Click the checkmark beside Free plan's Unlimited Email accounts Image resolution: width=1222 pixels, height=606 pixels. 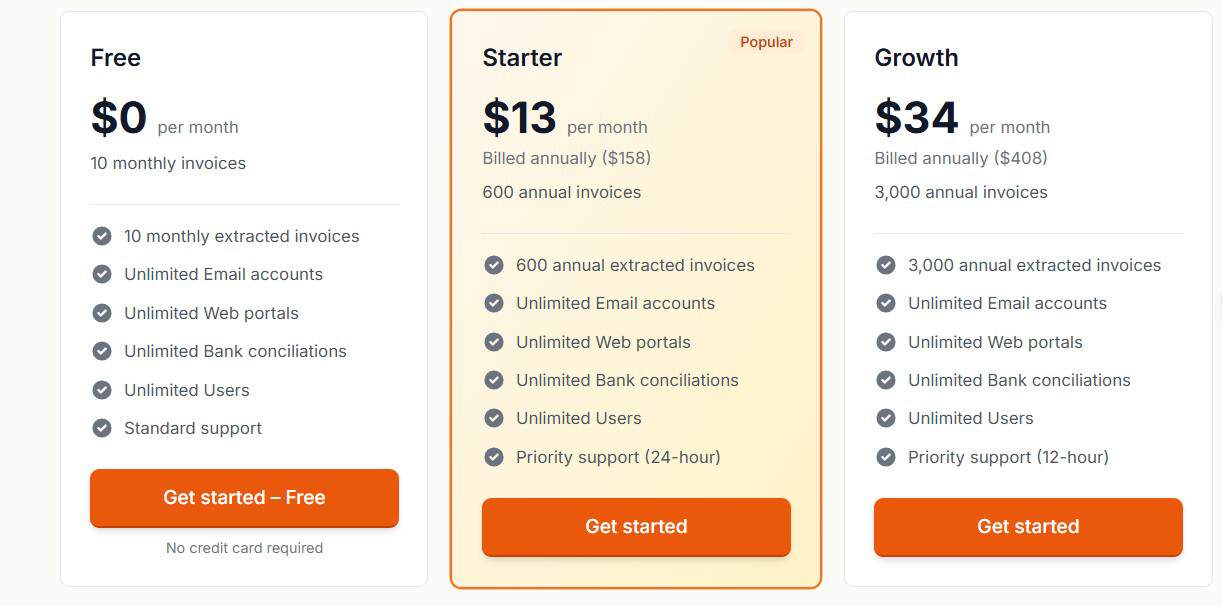pyautogui.click(x=101, y=274)
